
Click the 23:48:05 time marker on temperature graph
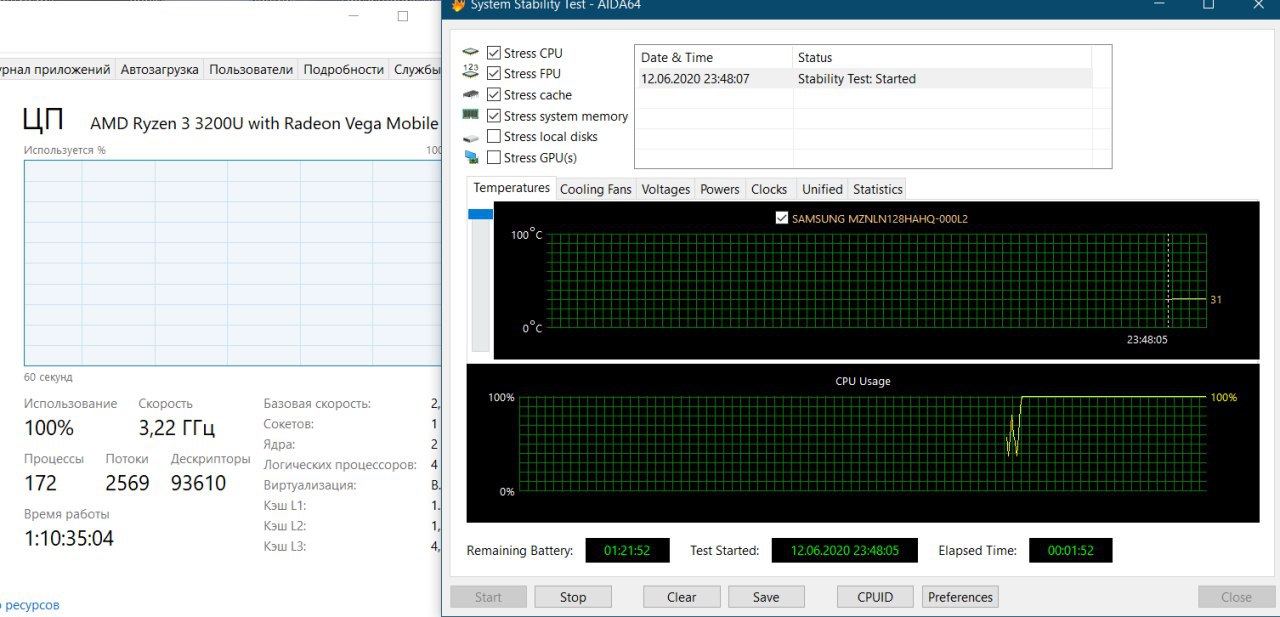(1147, 339)
